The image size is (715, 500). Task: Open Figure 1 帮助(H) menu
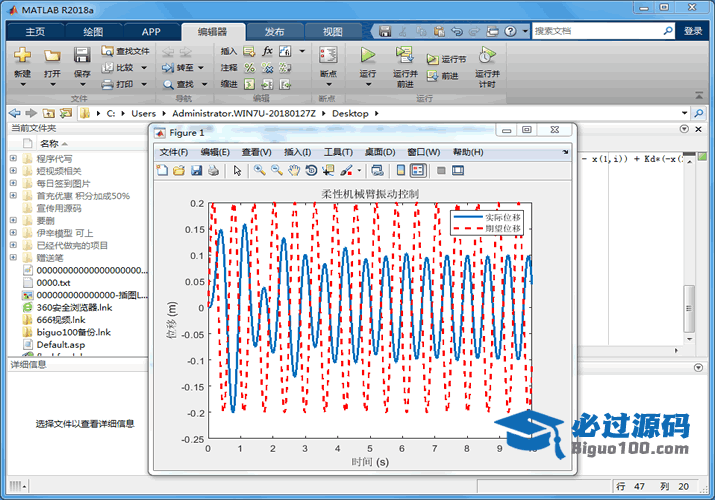(x=468, y=152)
